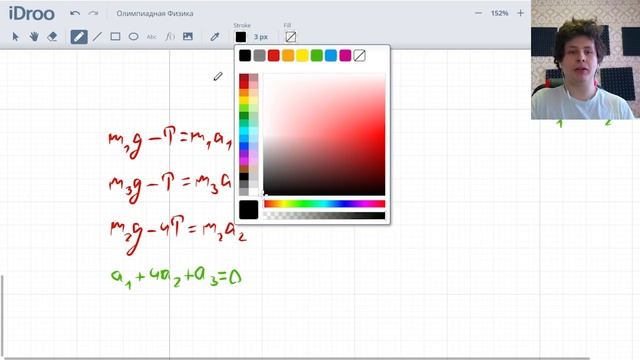Click the saturation-brightness gradient square
Image resolution: width=640 pixels, height=360 pixels.
(324, 134)
